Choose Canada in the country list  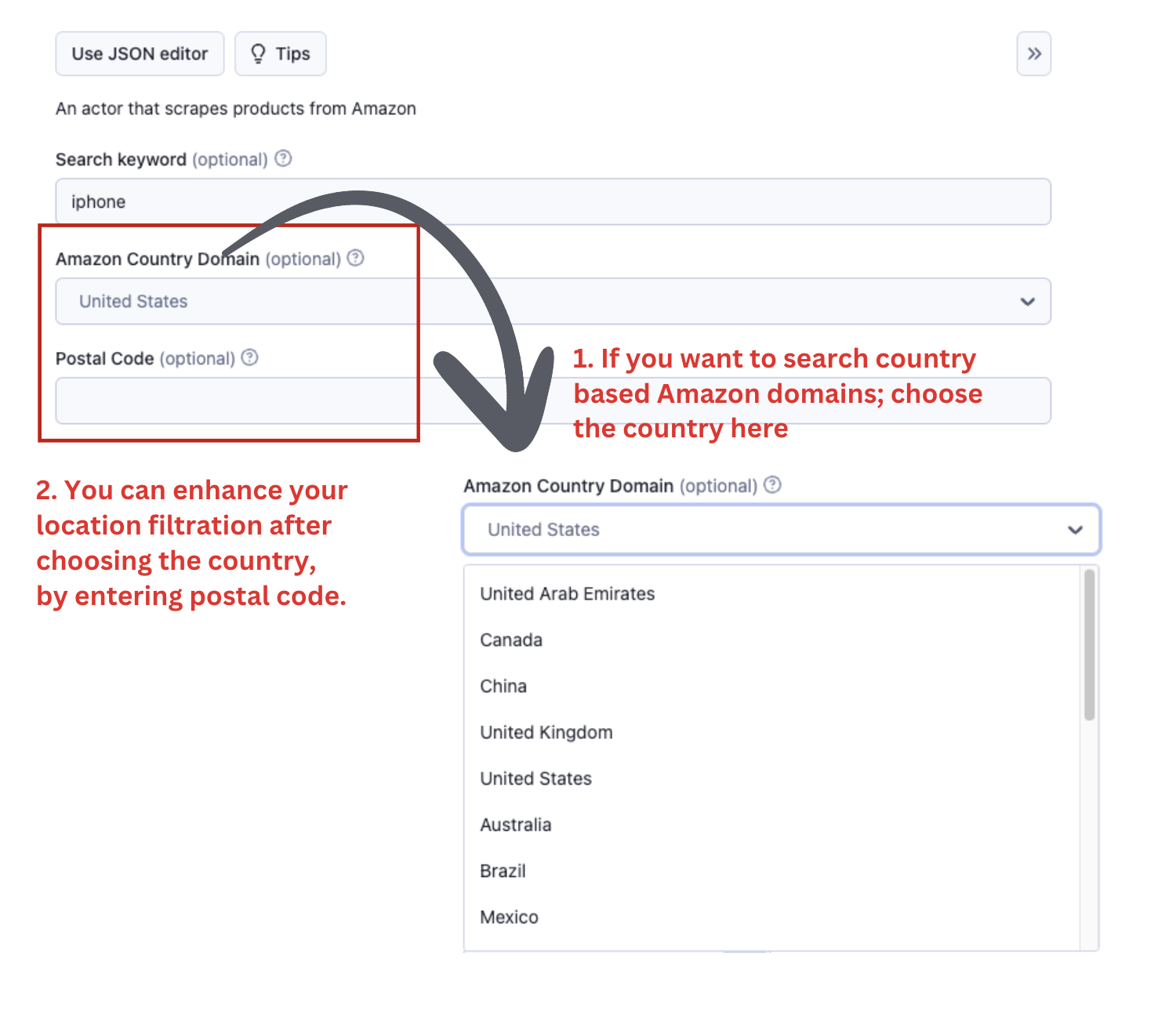point(511,640)
